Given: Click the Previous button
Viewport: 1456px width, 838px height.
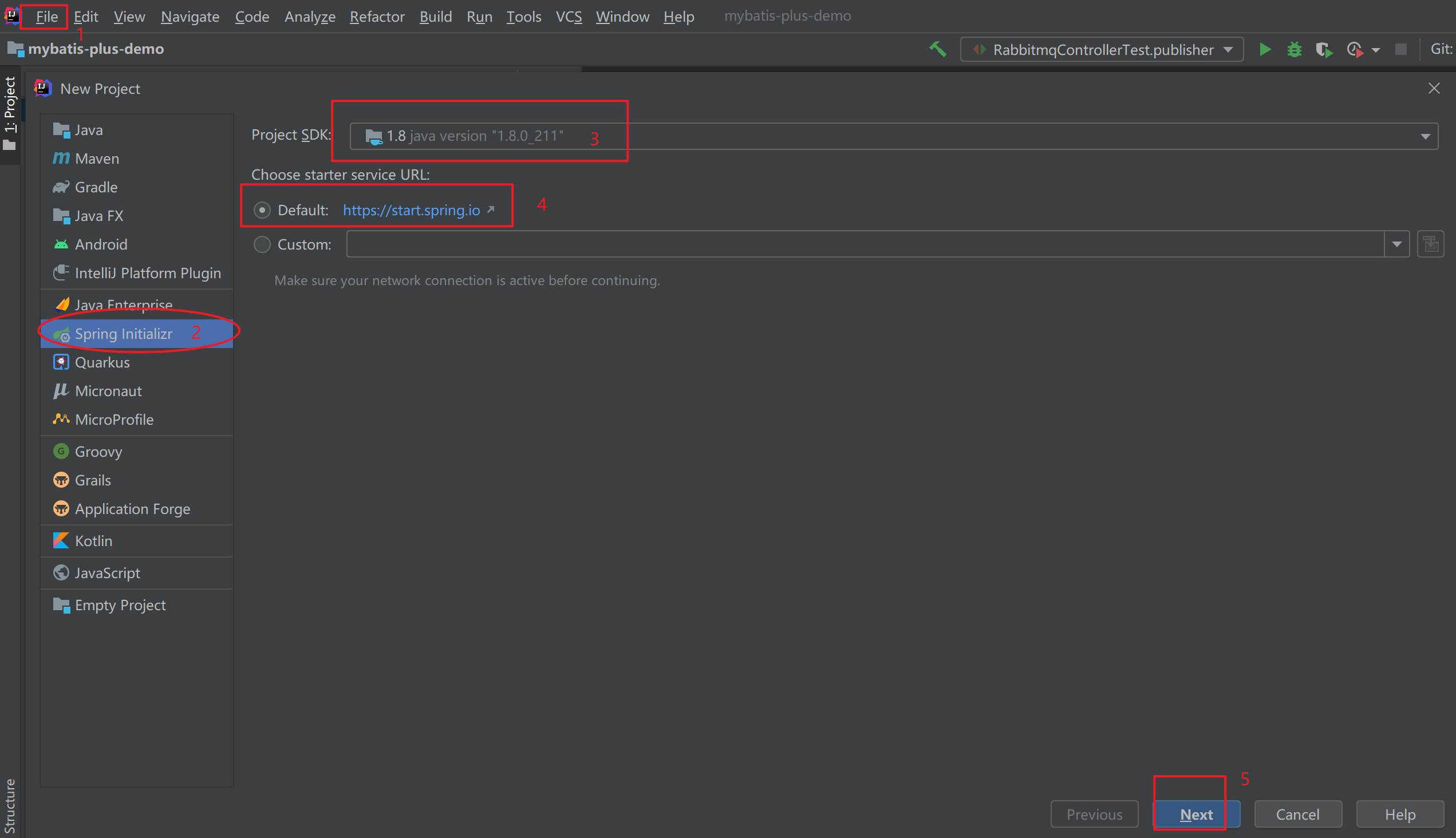Looking at the screenshot, I should click(1095, 815).
